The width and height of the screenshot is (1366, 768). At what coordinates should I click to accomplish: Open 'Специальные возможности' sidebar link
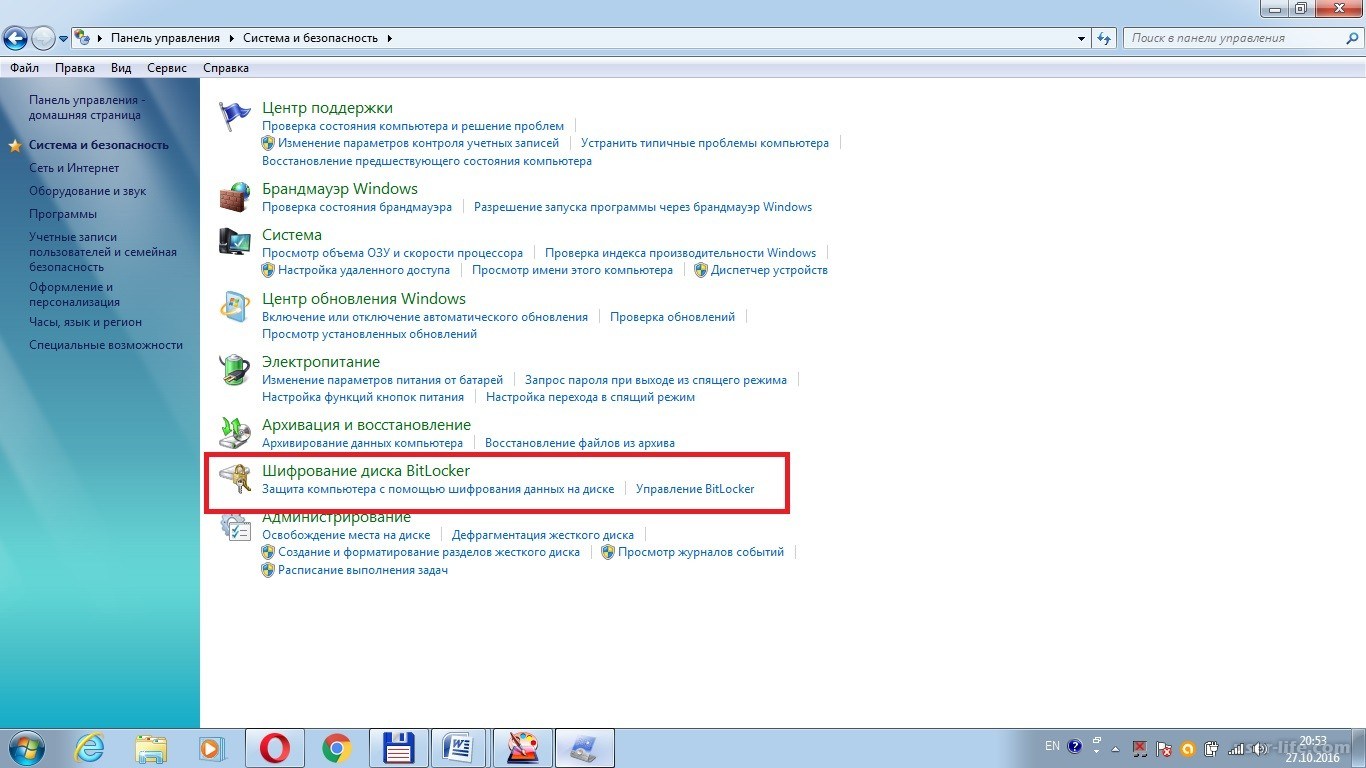coord(106,345)
